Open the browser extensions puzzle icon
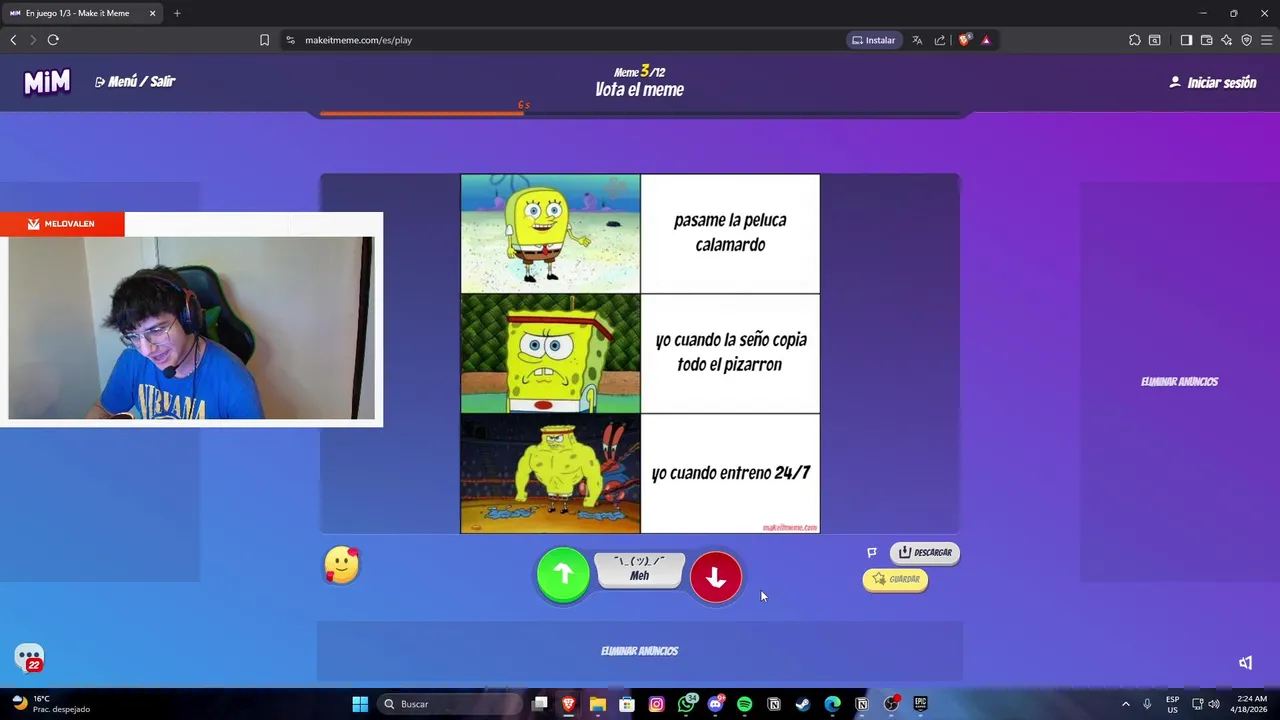This screenshot has height=720, width=1280. 1135,40
